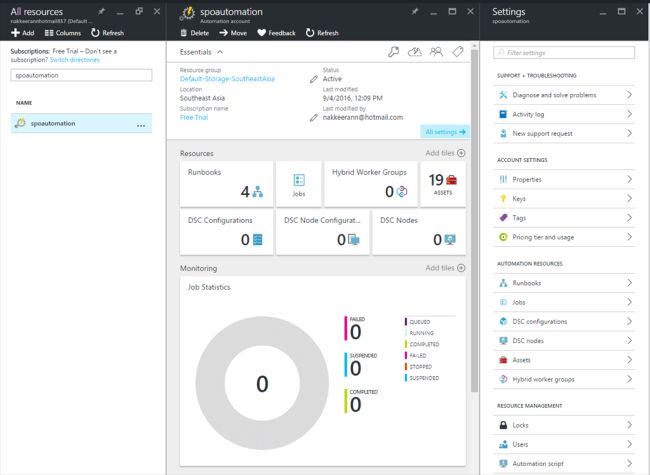Open context menu for spoautomation row
This screenshot has height=475, width=650.
141,124
